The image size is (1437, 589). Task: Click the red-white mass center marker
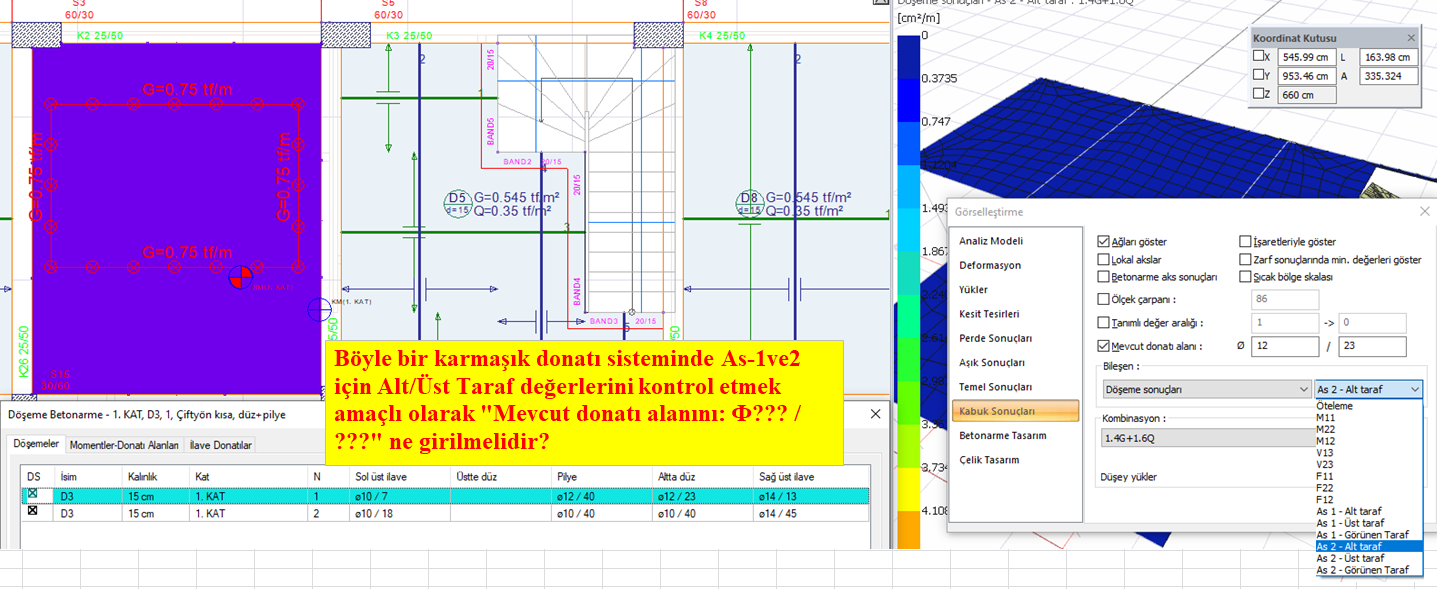pos(240,279)
